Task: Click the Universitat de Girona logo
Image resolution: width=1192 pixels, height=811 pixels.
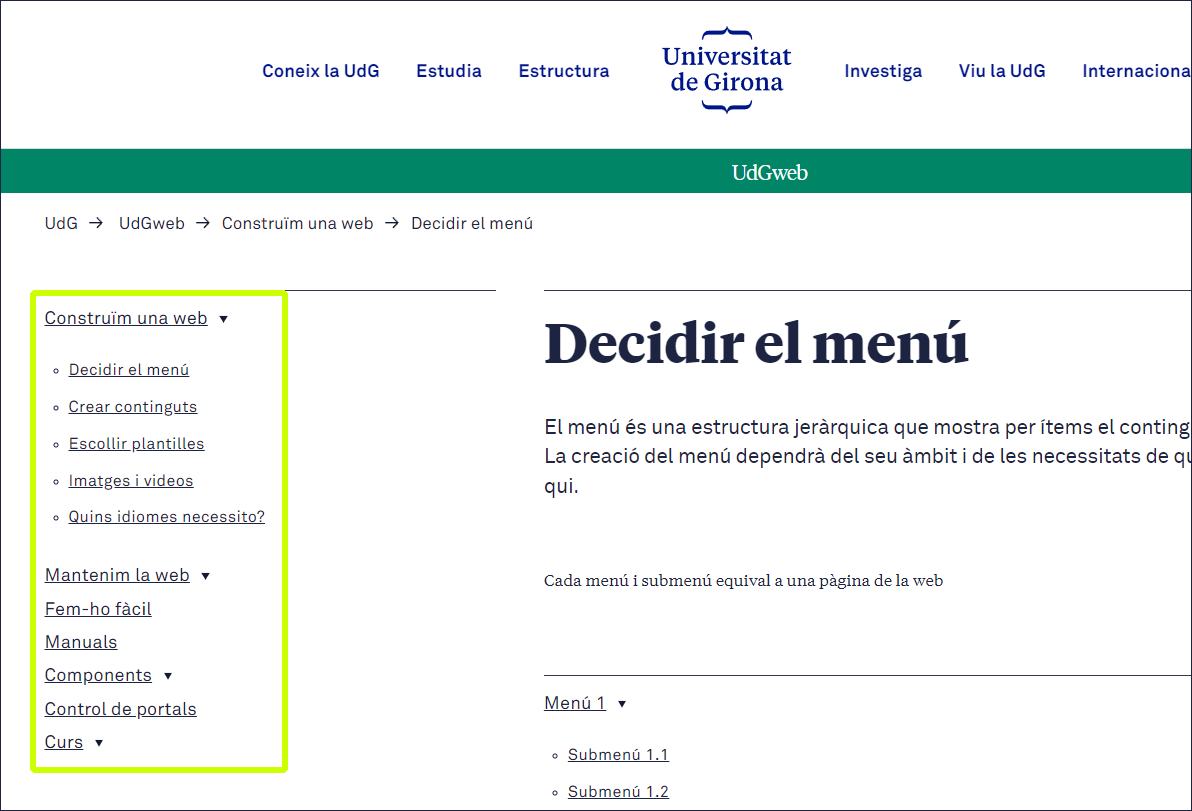Action: [727, 70]
